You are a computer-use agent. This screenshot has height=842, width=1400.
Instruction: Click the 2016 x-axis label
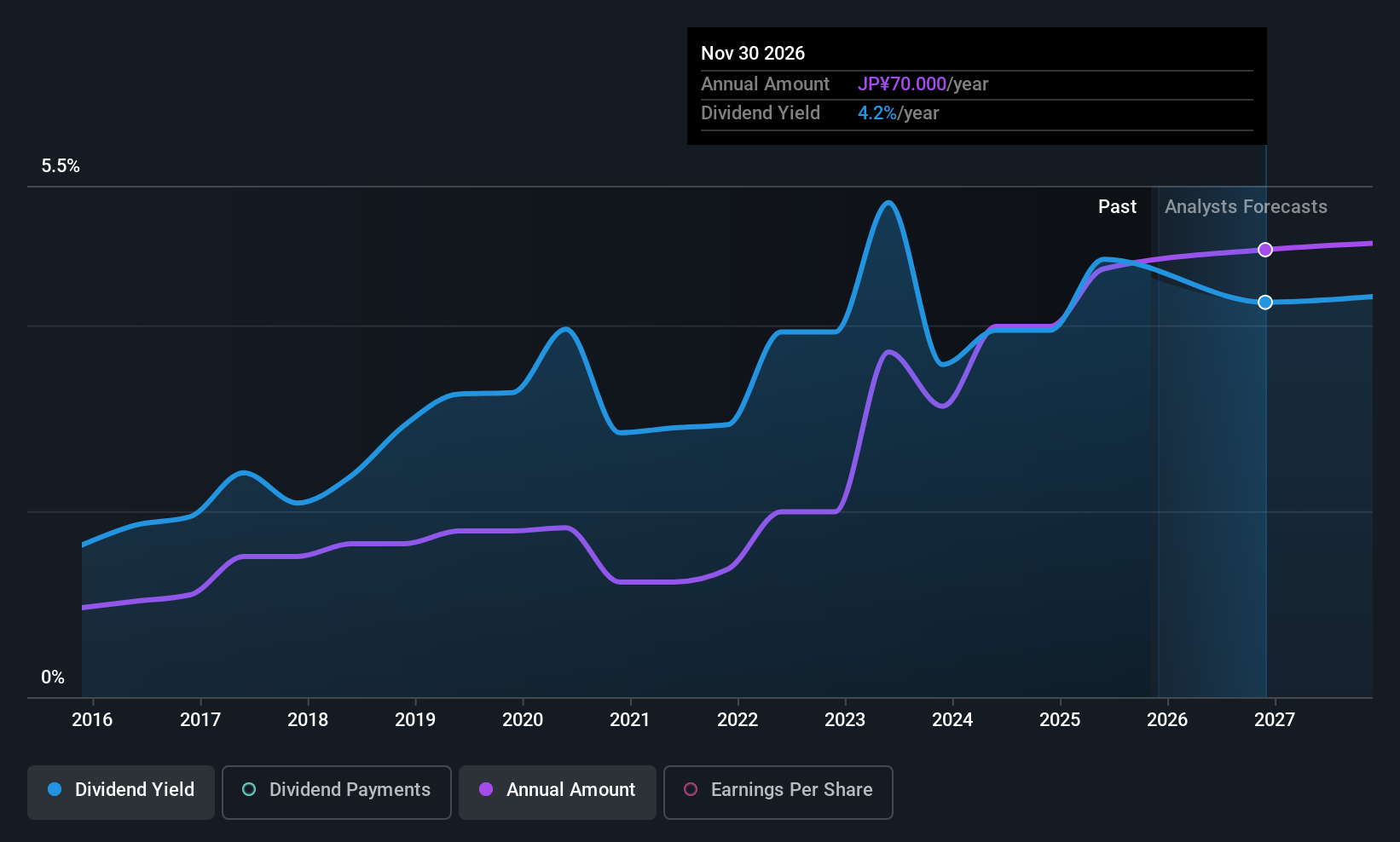[92, 720]
